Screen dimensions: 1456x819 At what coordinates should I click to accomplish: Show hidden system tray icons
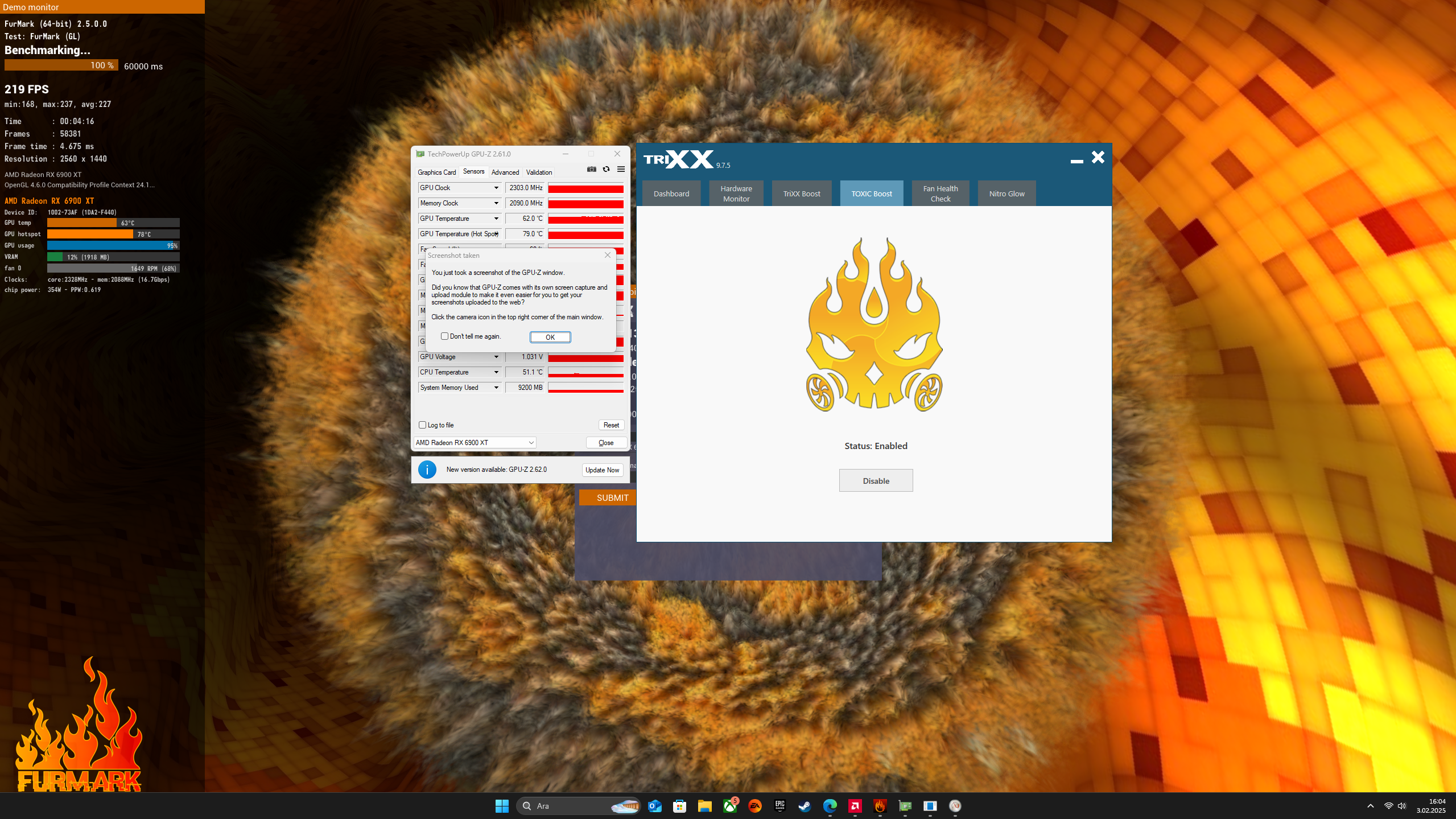point(1371,805)
